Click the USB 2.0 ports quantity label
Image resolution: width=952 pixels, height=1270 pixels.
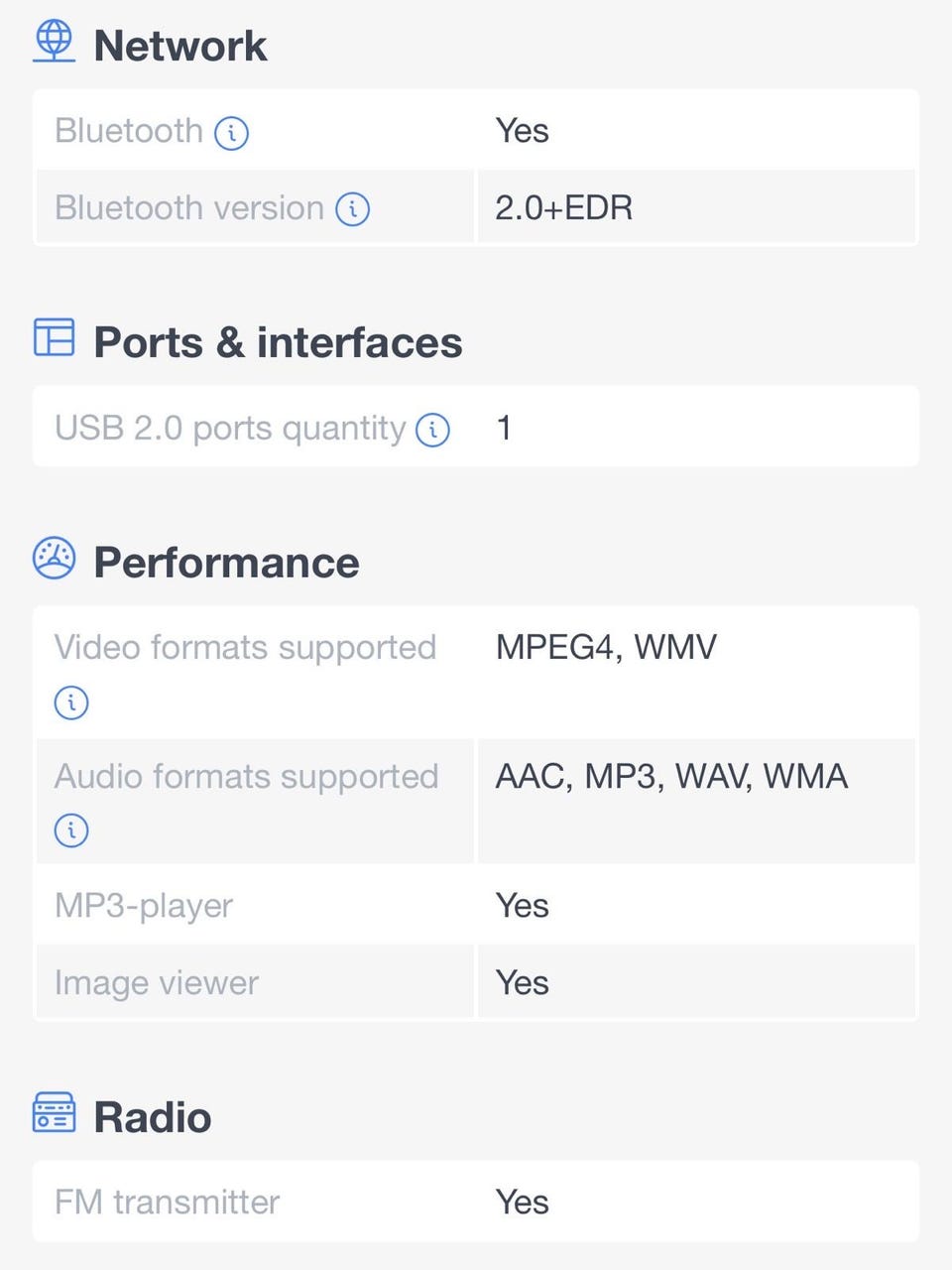coord(230,428)
